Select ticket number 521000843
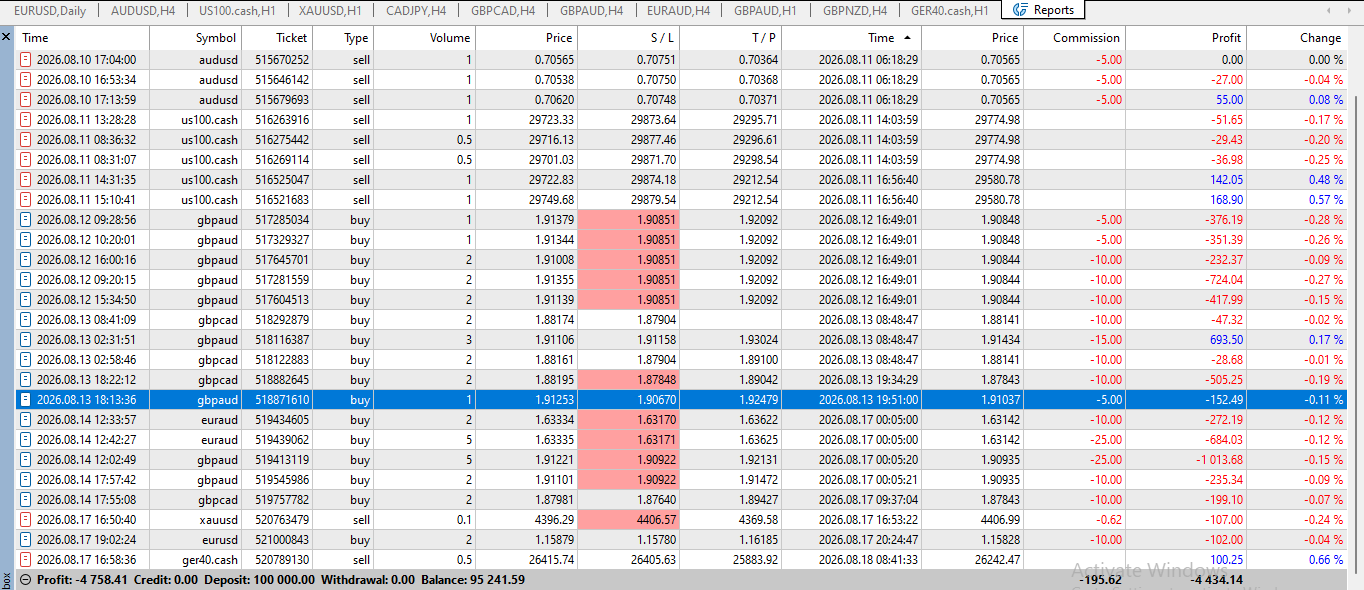This screenshot has width=1364, height=590. tap(281, 540)
